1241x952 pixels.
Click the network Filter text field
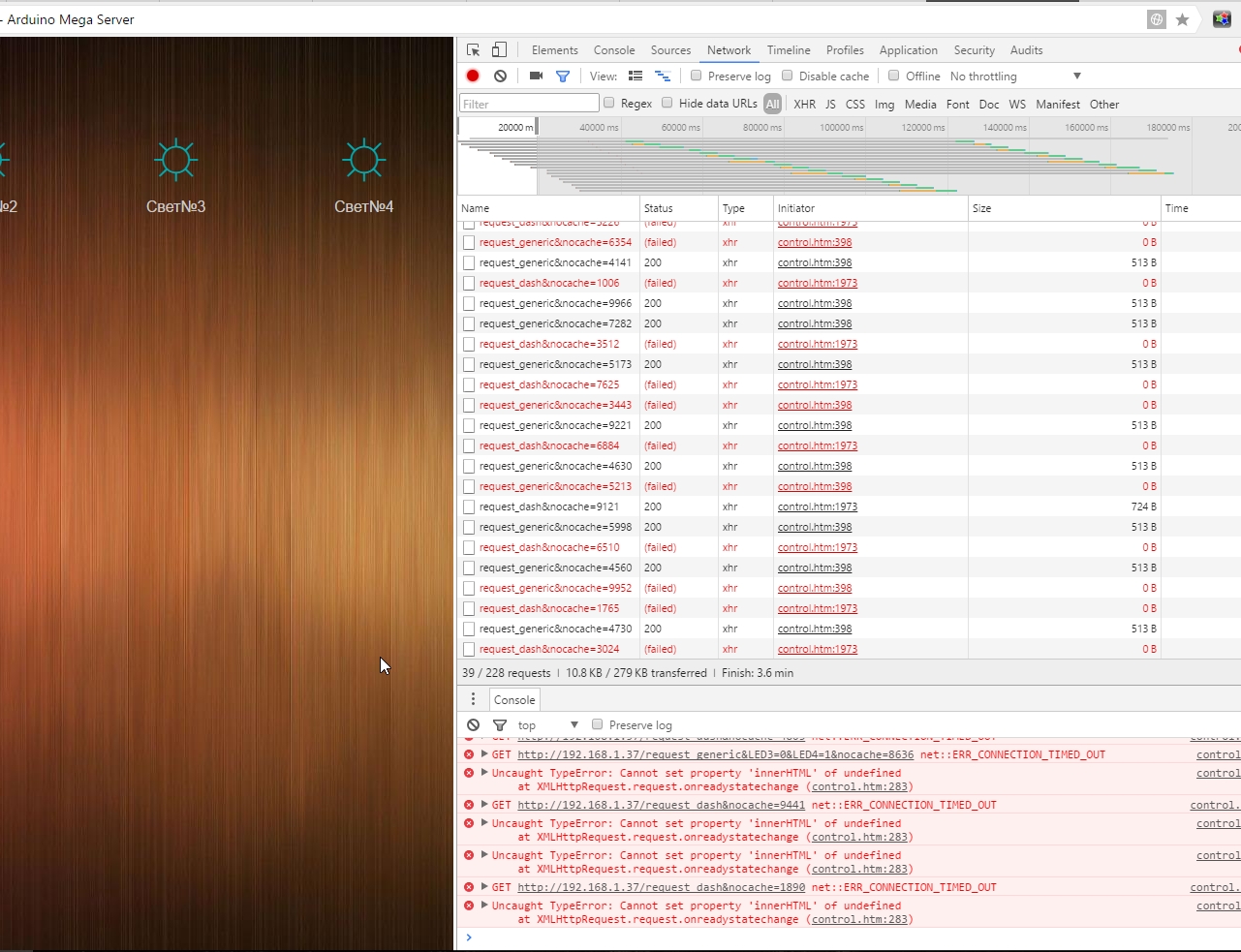point(529,104)
